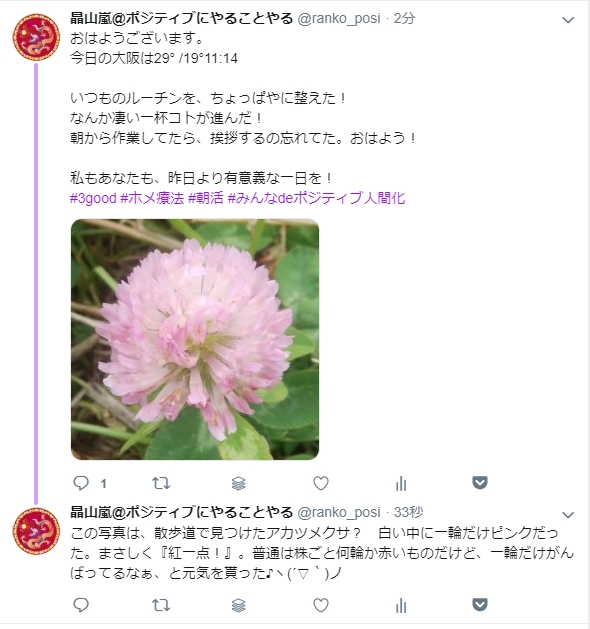
Task: Open @ranko_posi profile from first tweet
Action: click(339, 18)
